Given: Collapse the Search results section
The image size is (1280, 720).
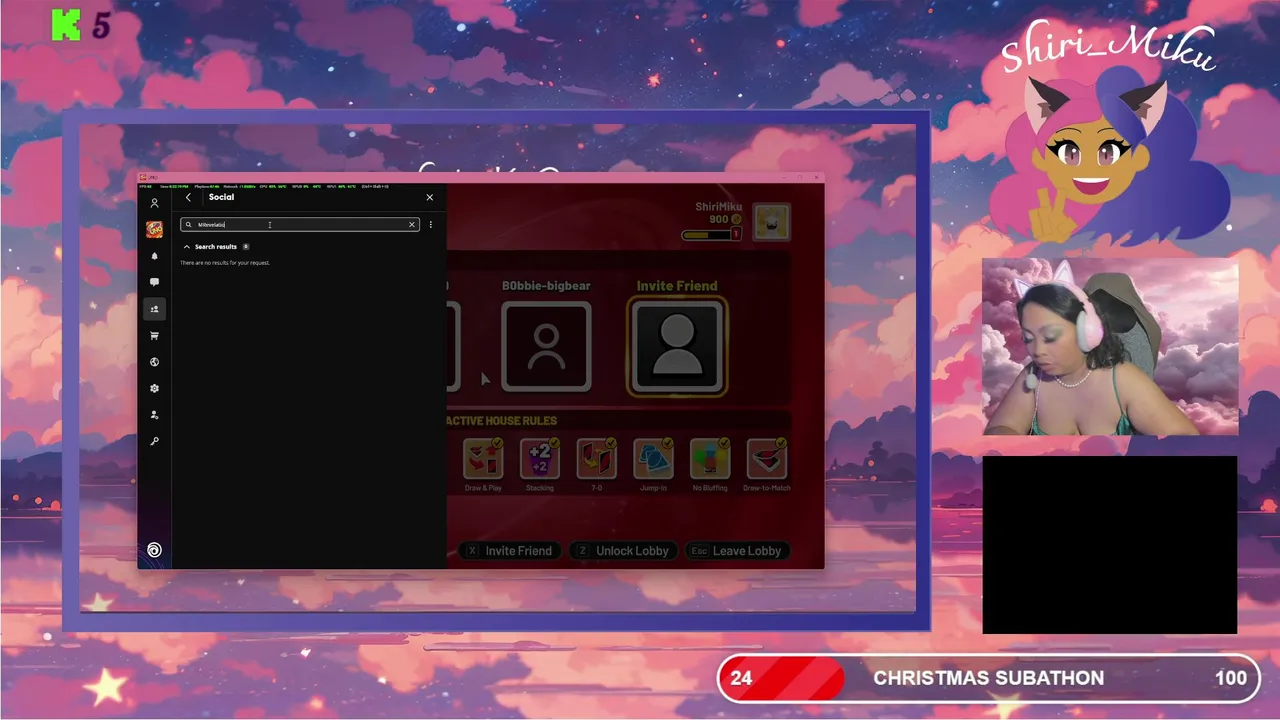Looking at the screenshot, I should click(186, 247).
